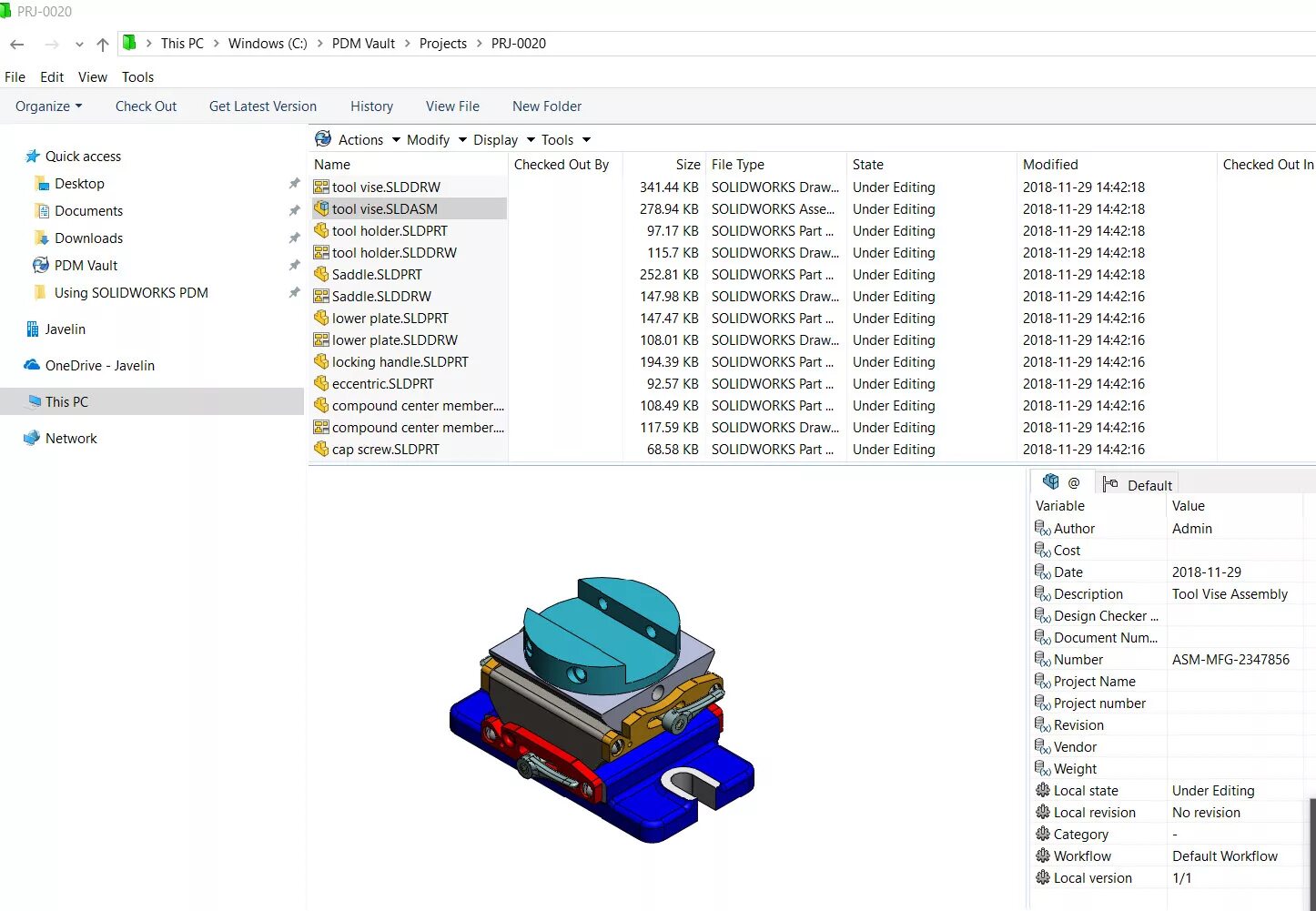Click the green PDM vault address icon
Image resolution: width=1316 pixels, height=911 pixels.
(x=129, y=43)
